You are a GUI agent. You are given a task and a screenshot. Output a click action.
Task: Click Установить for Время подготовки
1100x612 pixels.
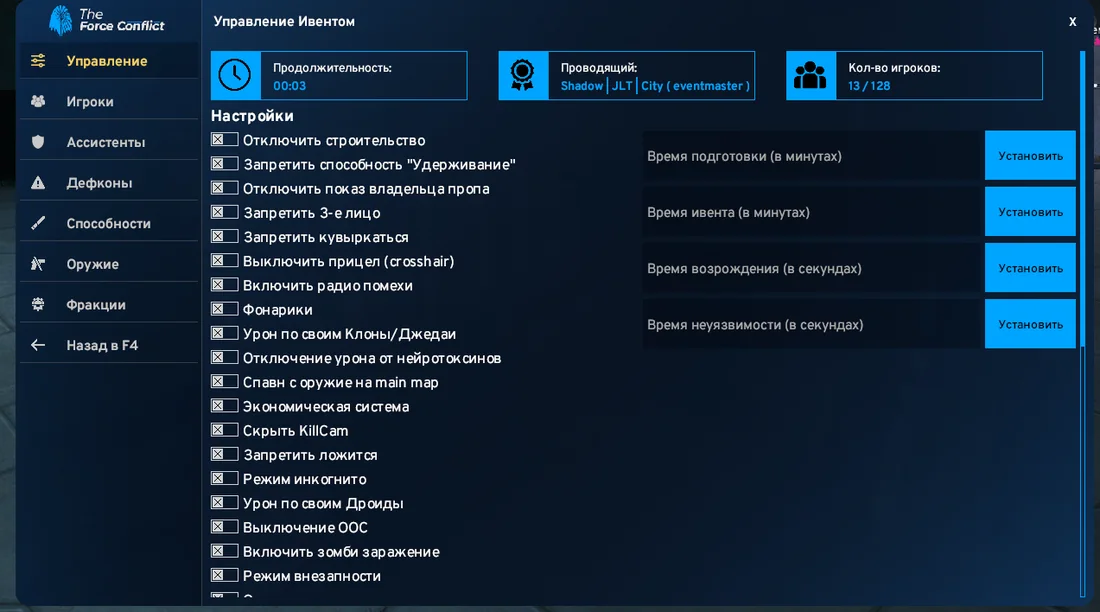[1030, 155]
